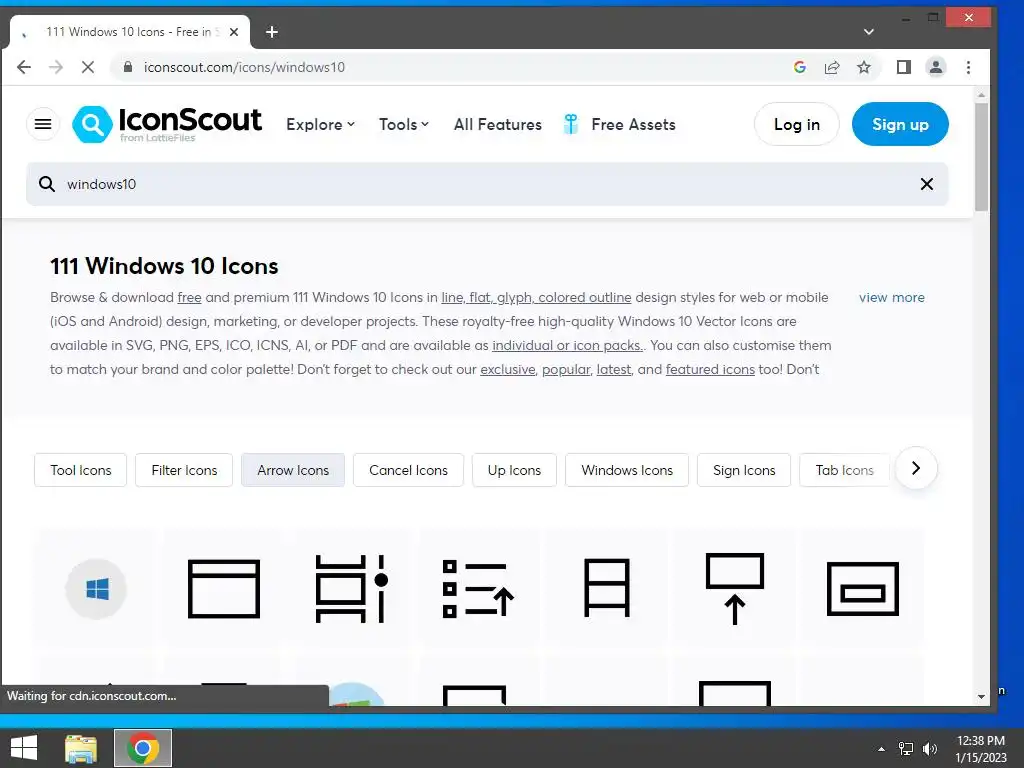Show more tag chips with right arrow
This screenshot has height=768, width=1024.
[916, 468]
